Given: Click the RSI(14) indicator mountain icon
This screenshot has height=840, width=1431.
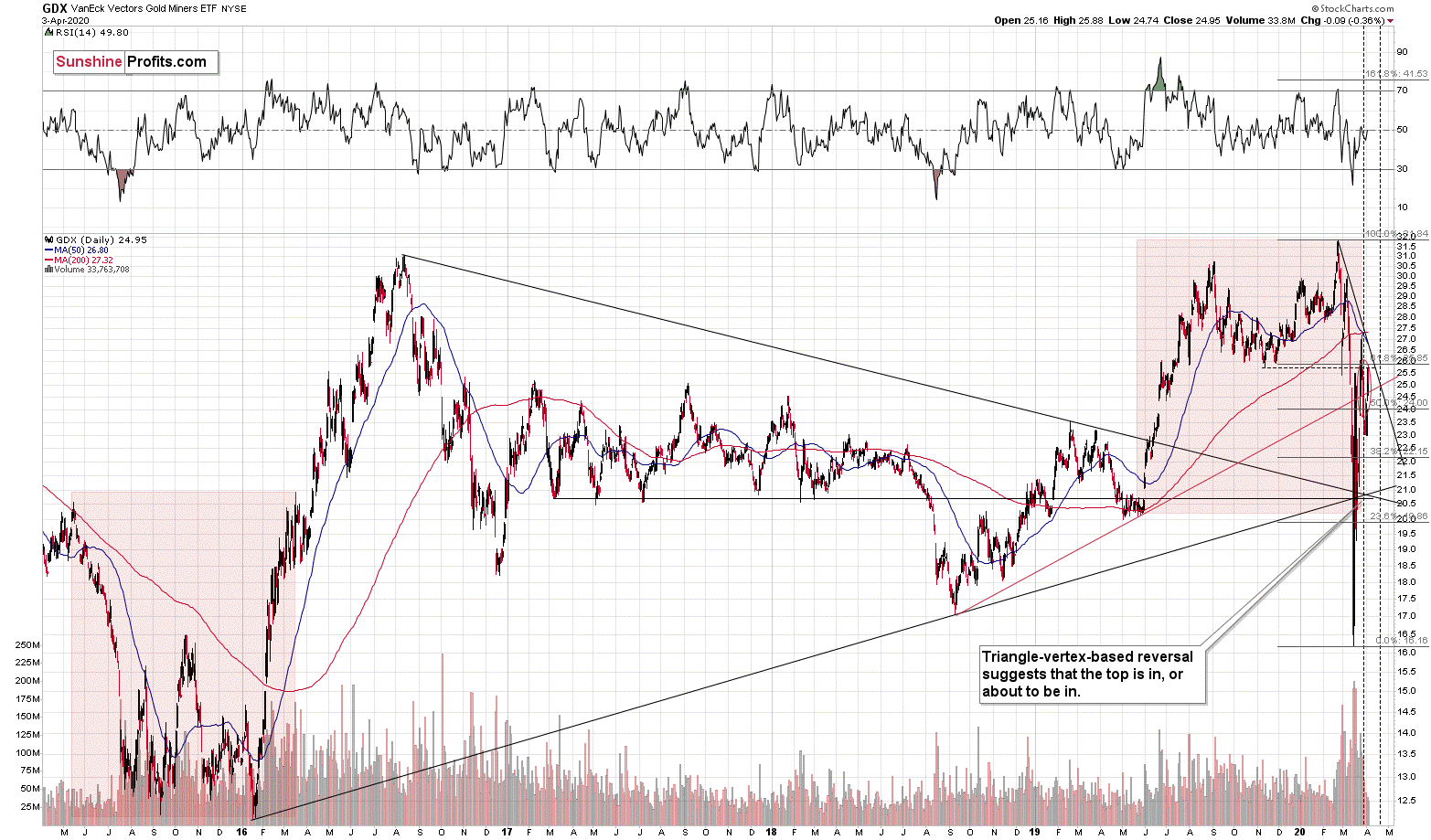Looking at the screenshot, I should [48, 32].
